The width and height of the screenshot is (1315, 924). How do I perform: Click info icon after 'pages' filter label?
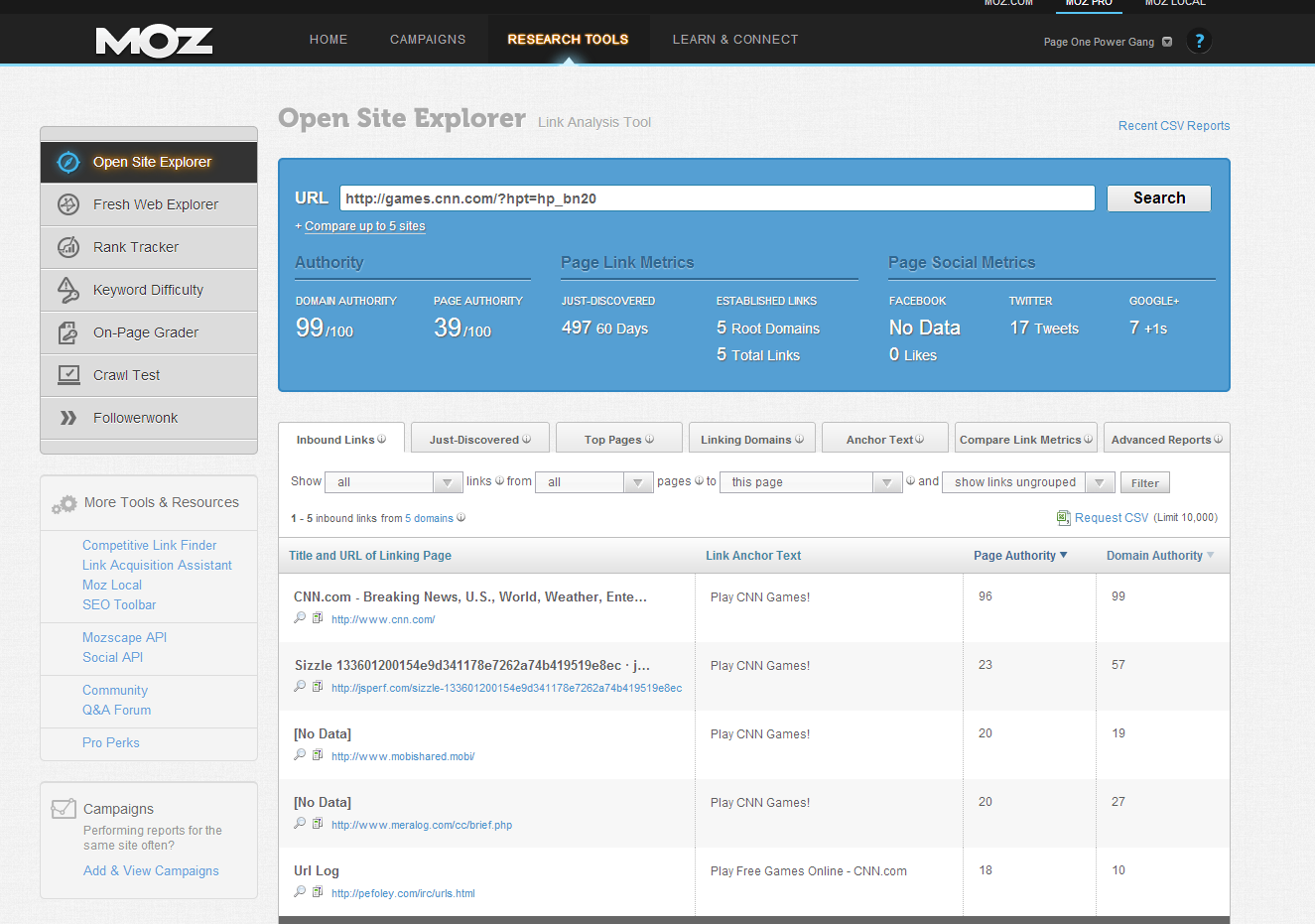pos(699,481)
